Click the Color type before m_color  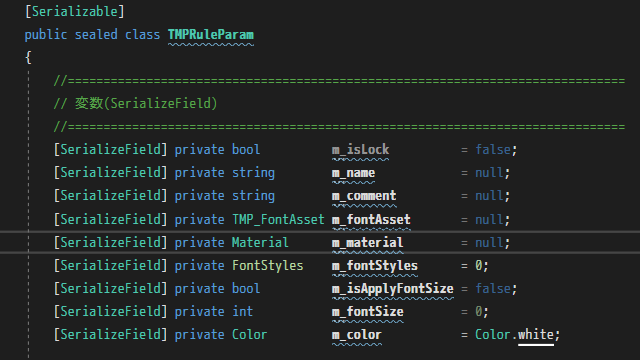click(x=249, y=335)
